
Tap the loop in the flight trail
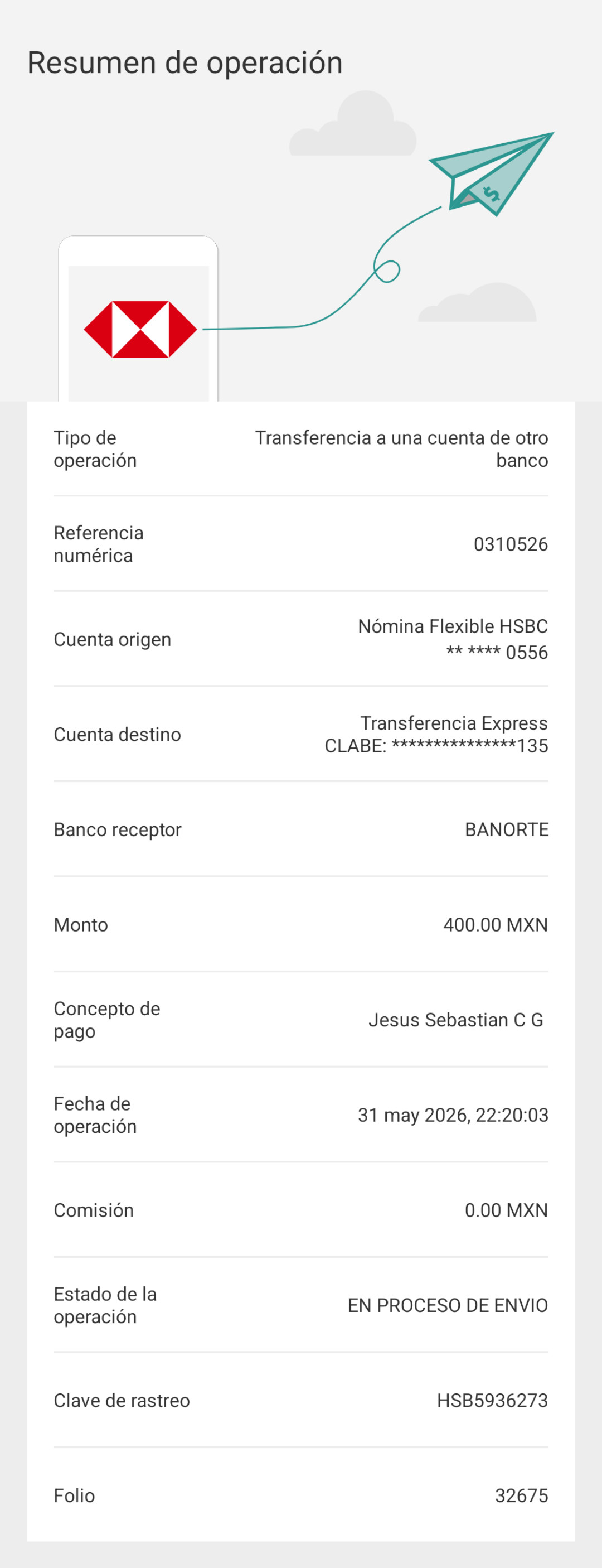tap(387, 271)
